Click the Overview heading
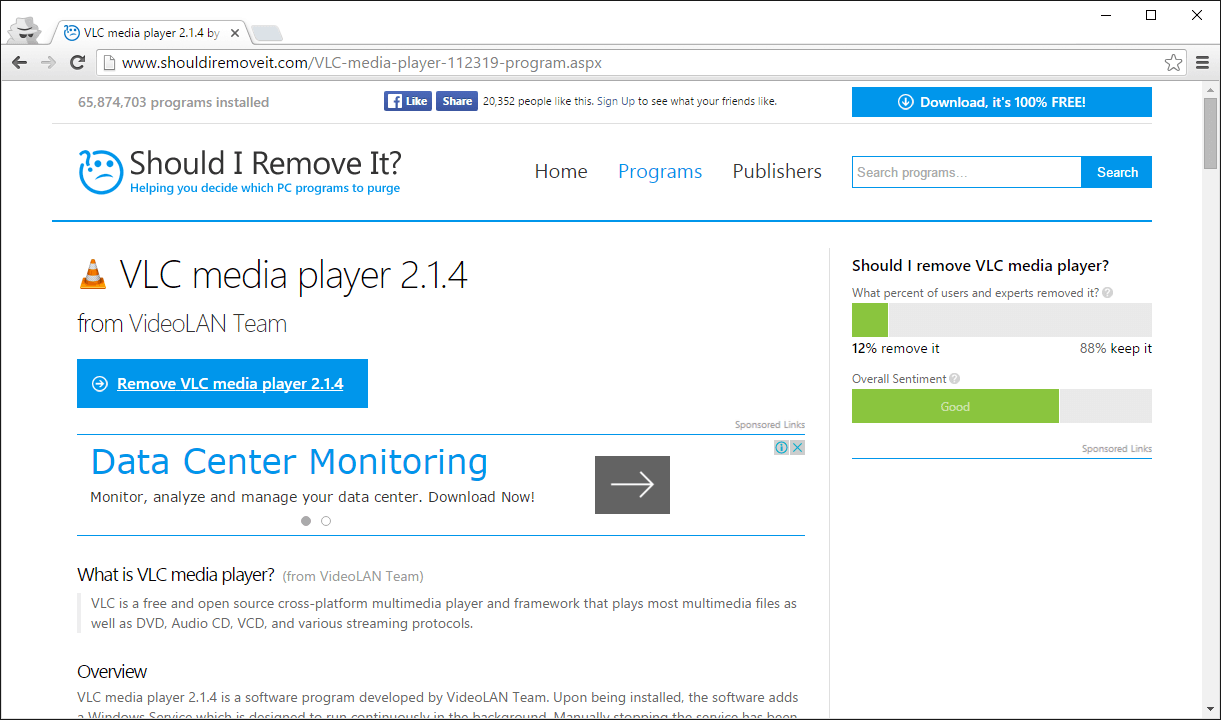The height and width of the screenshot is (720, 1221). point(112,671)
